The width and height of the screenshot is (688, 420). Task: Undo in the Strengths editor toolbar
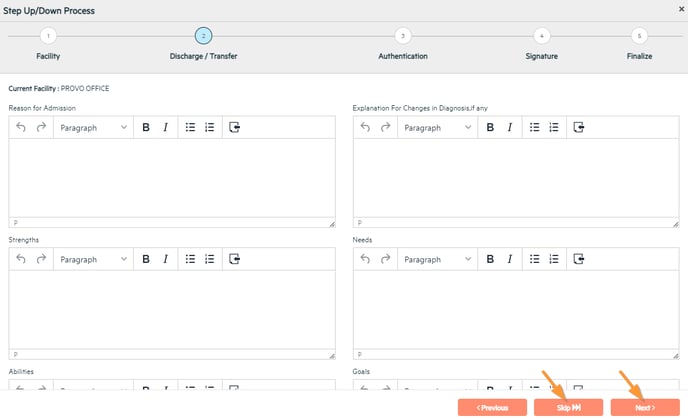pos(21,259)
